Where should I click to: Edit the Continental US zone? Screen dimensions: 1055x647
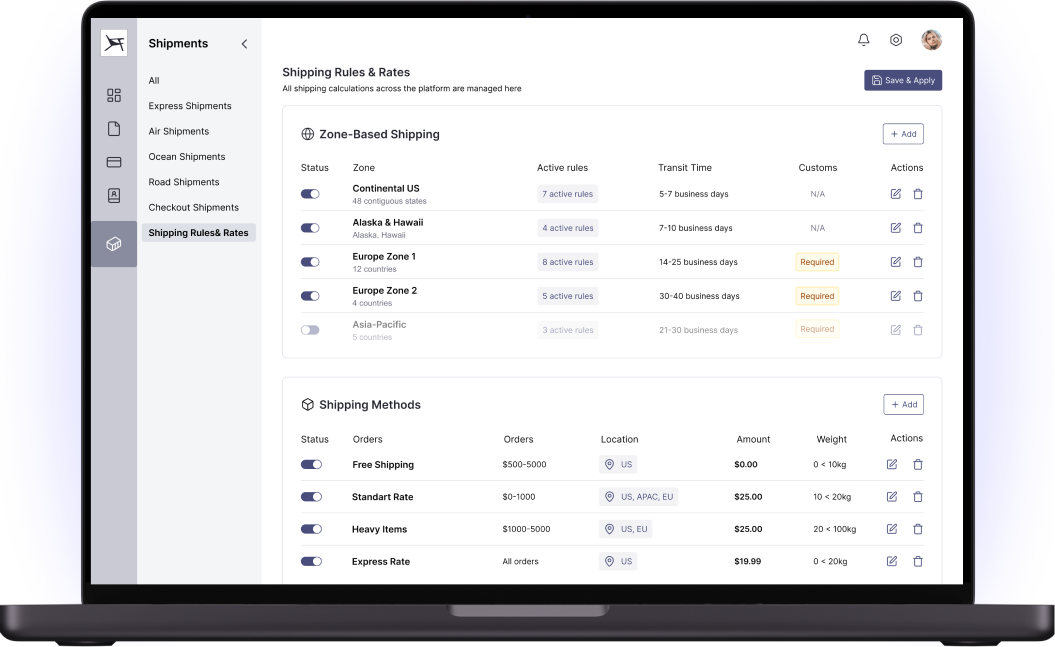click(x=895, y=194)
